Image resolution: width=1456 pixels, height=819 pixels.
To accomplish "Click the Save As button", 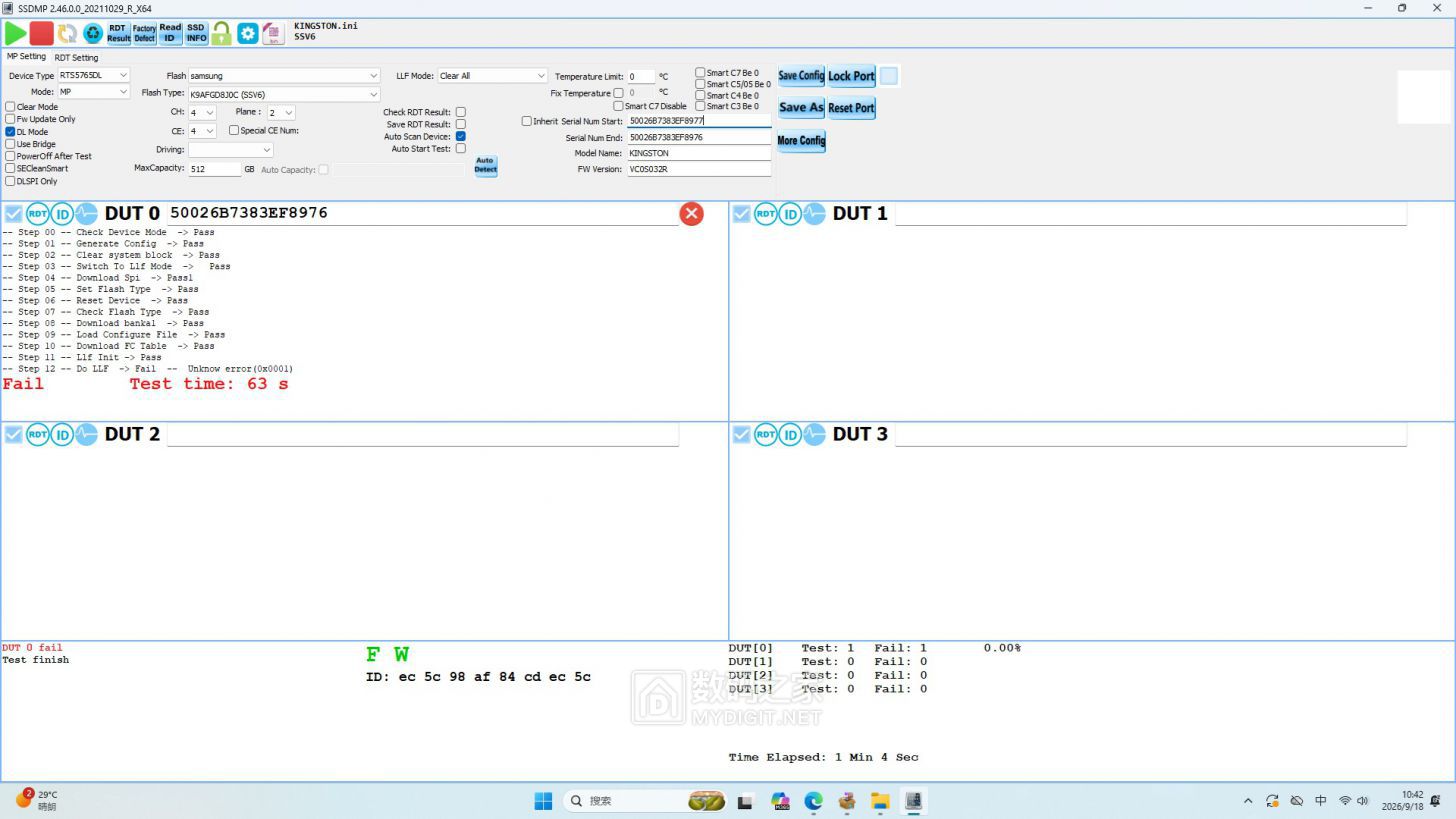I will click(801, 108).
